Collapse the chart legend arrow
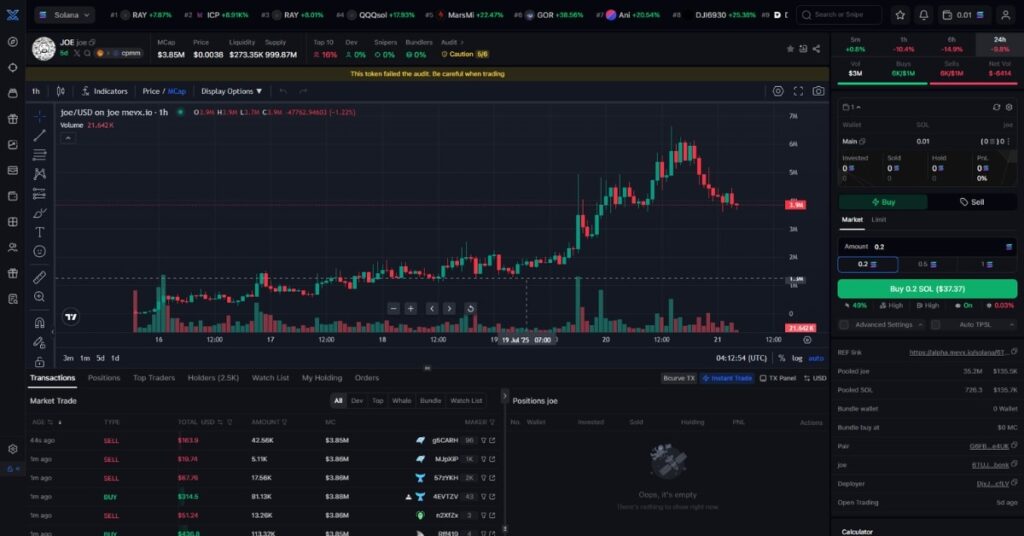The width and height of the screenshot is (1024, 536). pyautogui.click(x=68, y=138)
